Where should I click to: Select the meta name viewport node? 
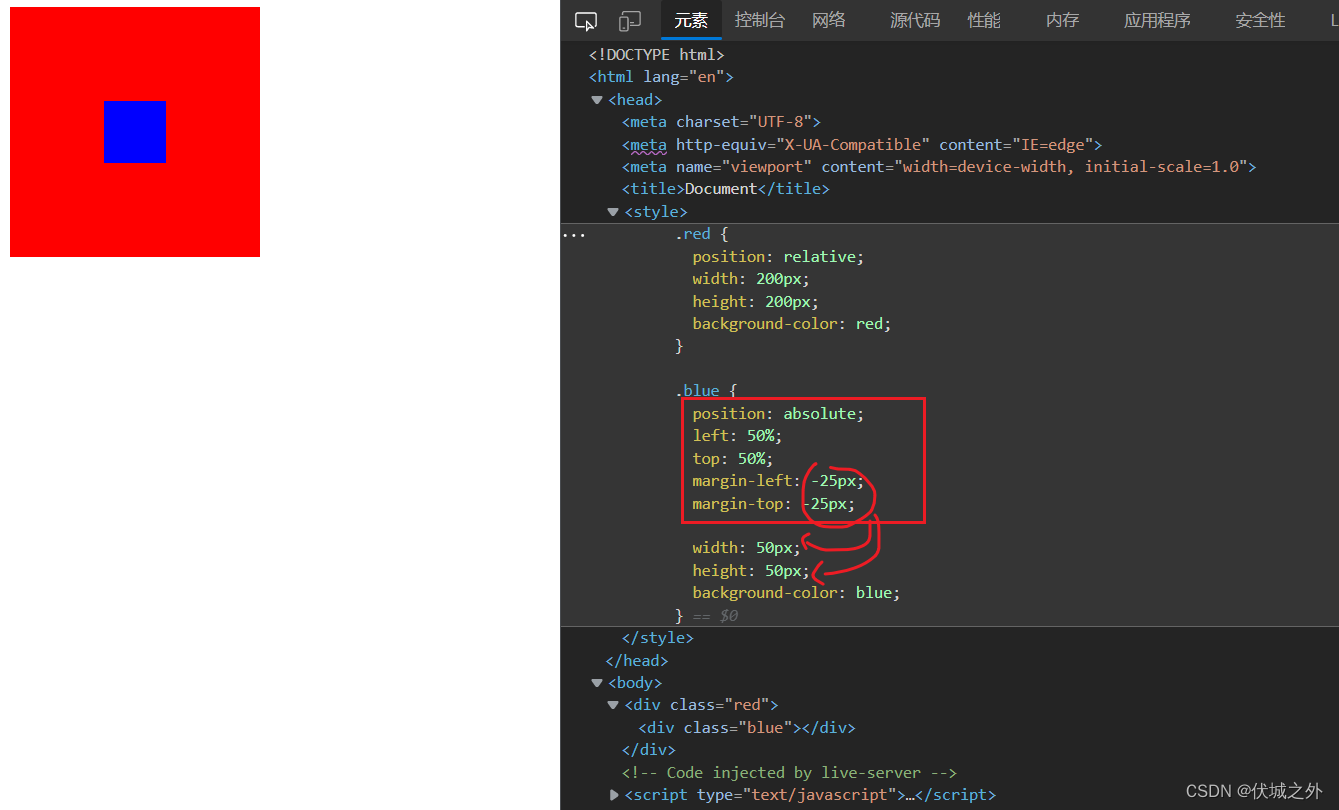[938, 167]
